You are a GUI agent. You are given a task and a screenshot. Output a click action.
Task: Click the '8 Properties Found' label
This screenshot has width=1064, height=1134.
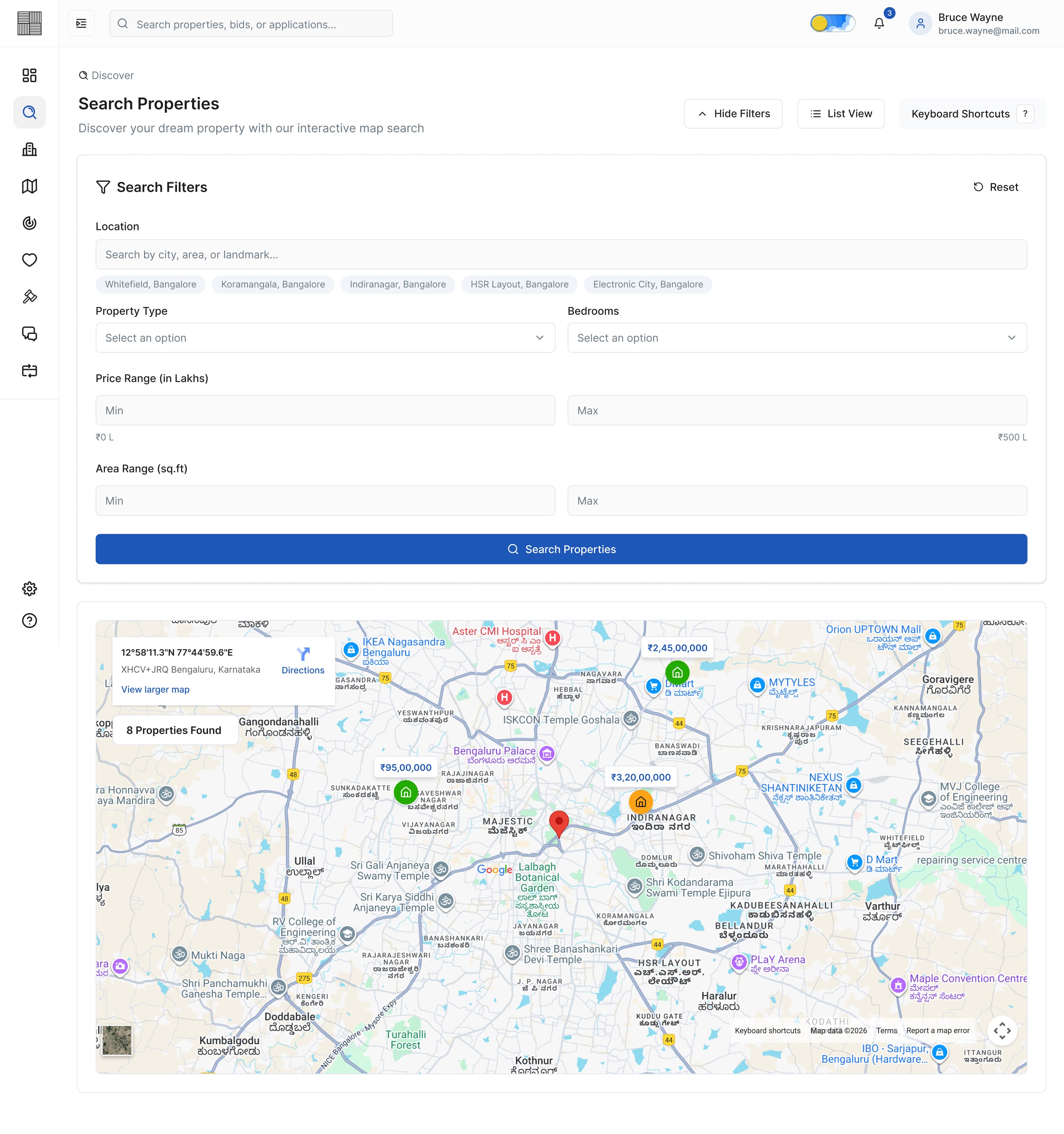pyautogui.click(x=174, y=730)
